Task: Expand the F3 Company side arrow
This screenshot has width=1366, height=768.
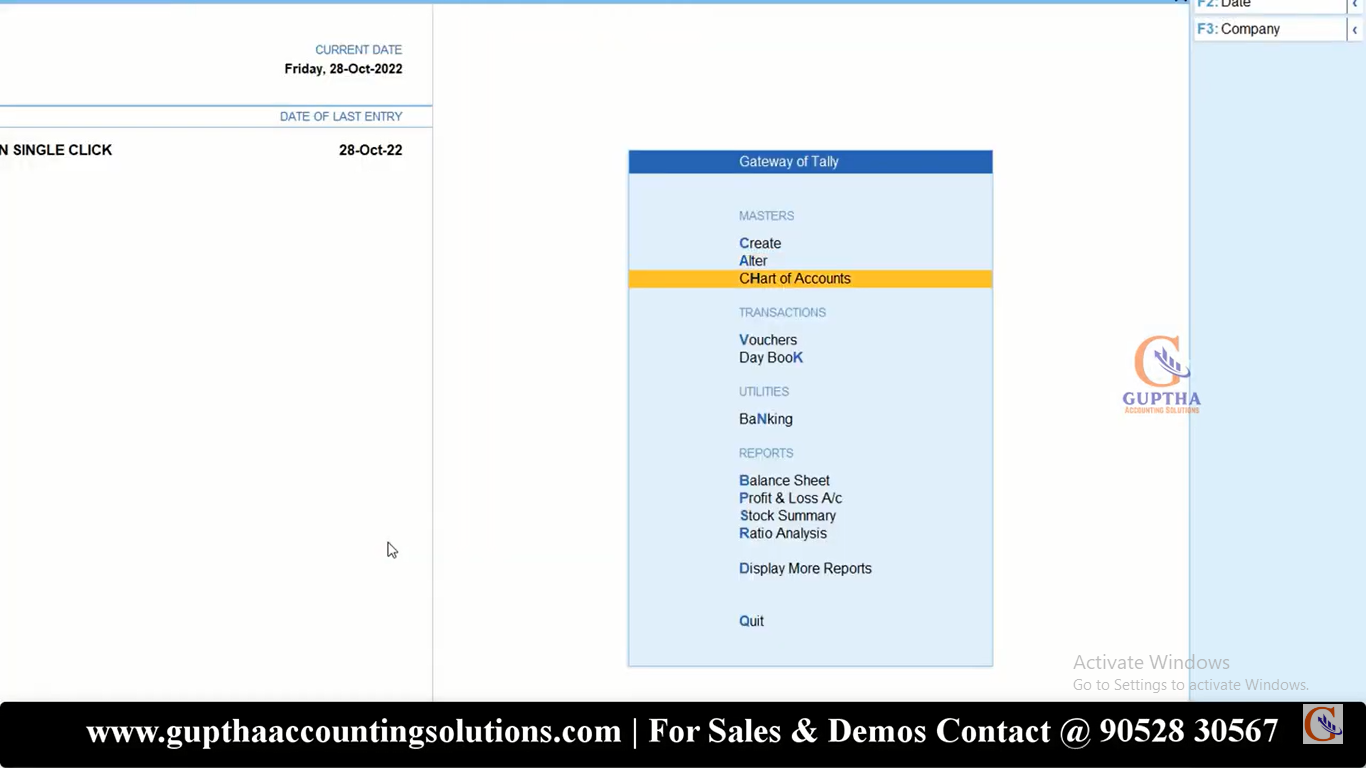Action: point(1355,29)
